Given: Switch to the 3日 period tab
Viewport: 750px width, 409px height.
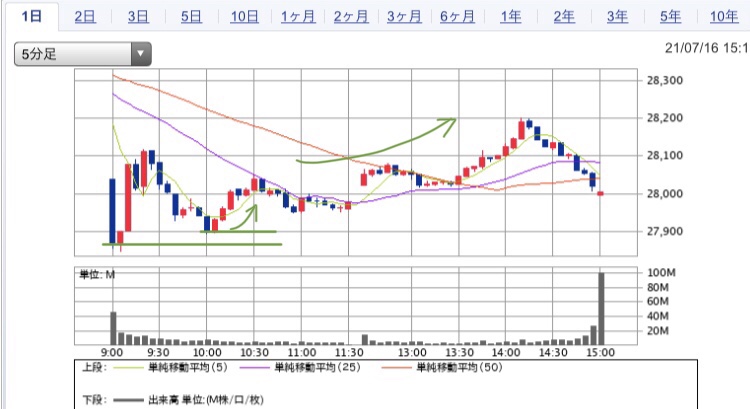Looking at the screenshot, I should tap(138, 17).
